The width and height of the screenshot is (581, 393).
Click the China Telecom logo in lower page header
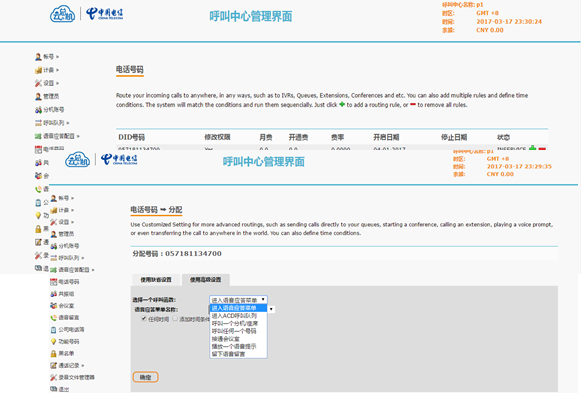tap(119, 159)
